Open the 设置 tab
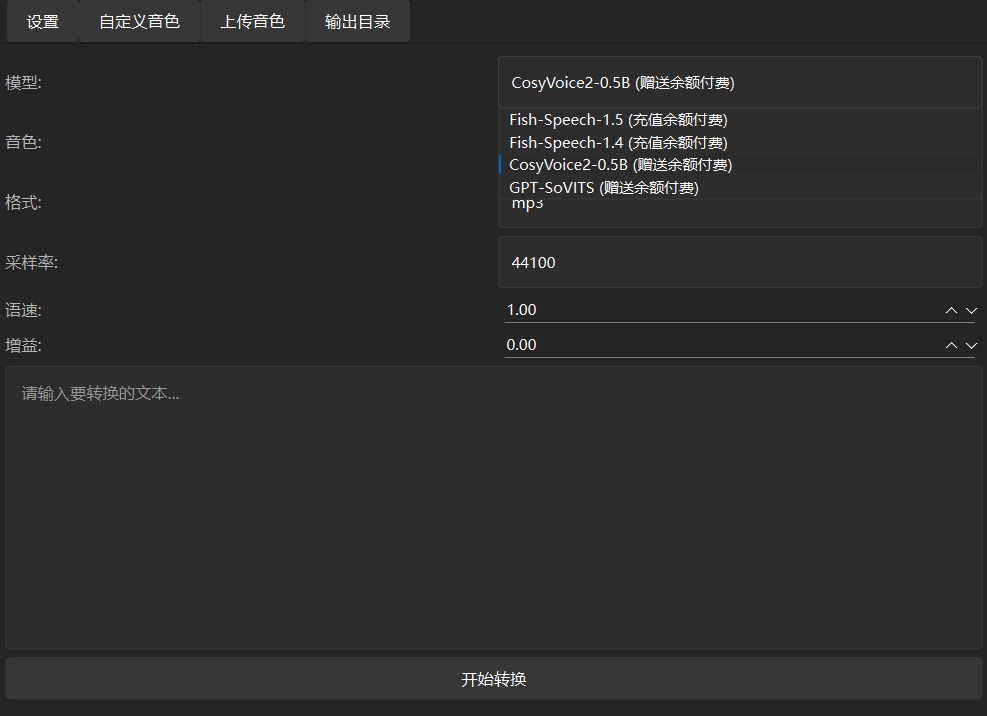 (43, 21)
